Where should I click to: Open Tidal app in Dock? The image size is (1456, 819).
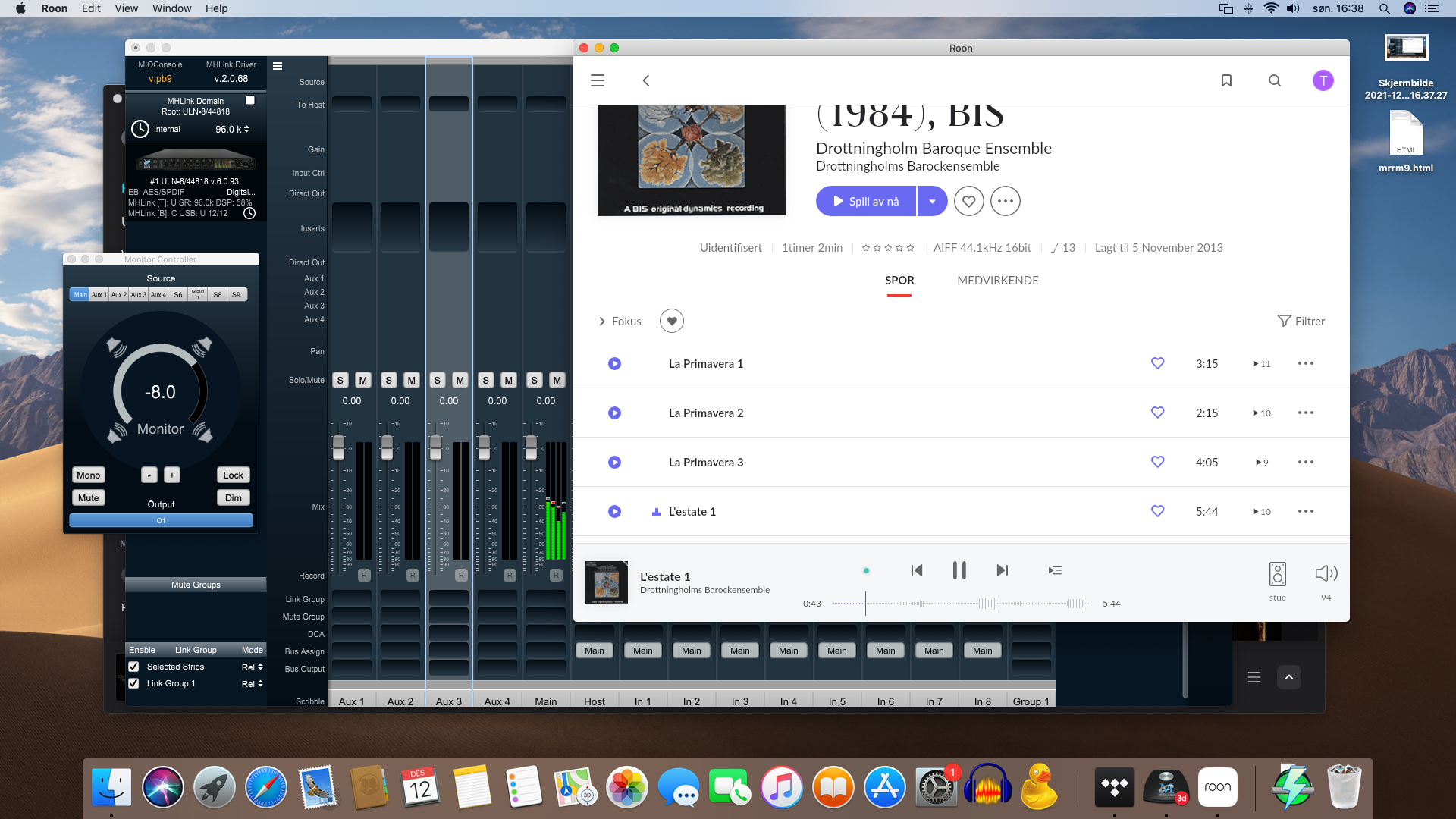pos(1115,787)
